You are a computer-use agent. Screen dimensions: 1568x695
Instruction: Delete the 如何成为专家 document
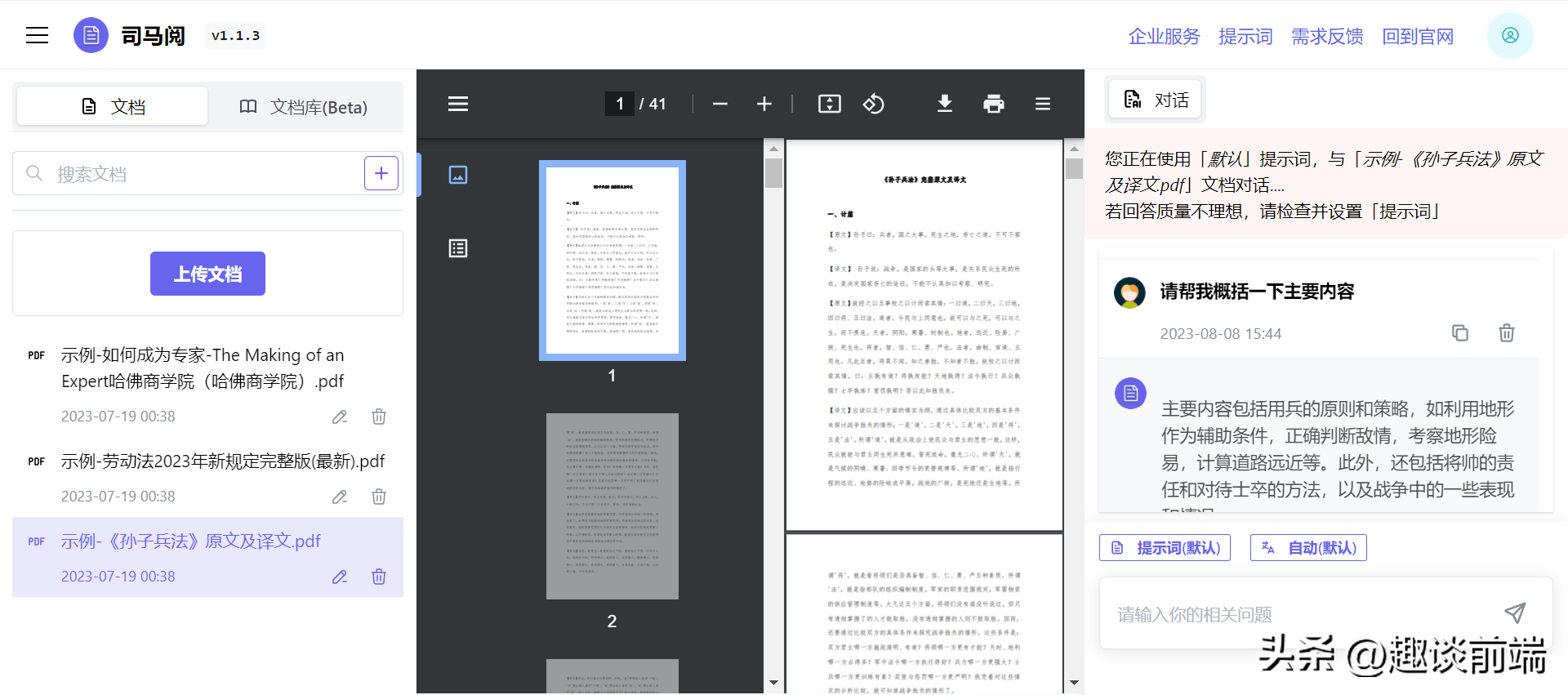[x=379, y=417]
